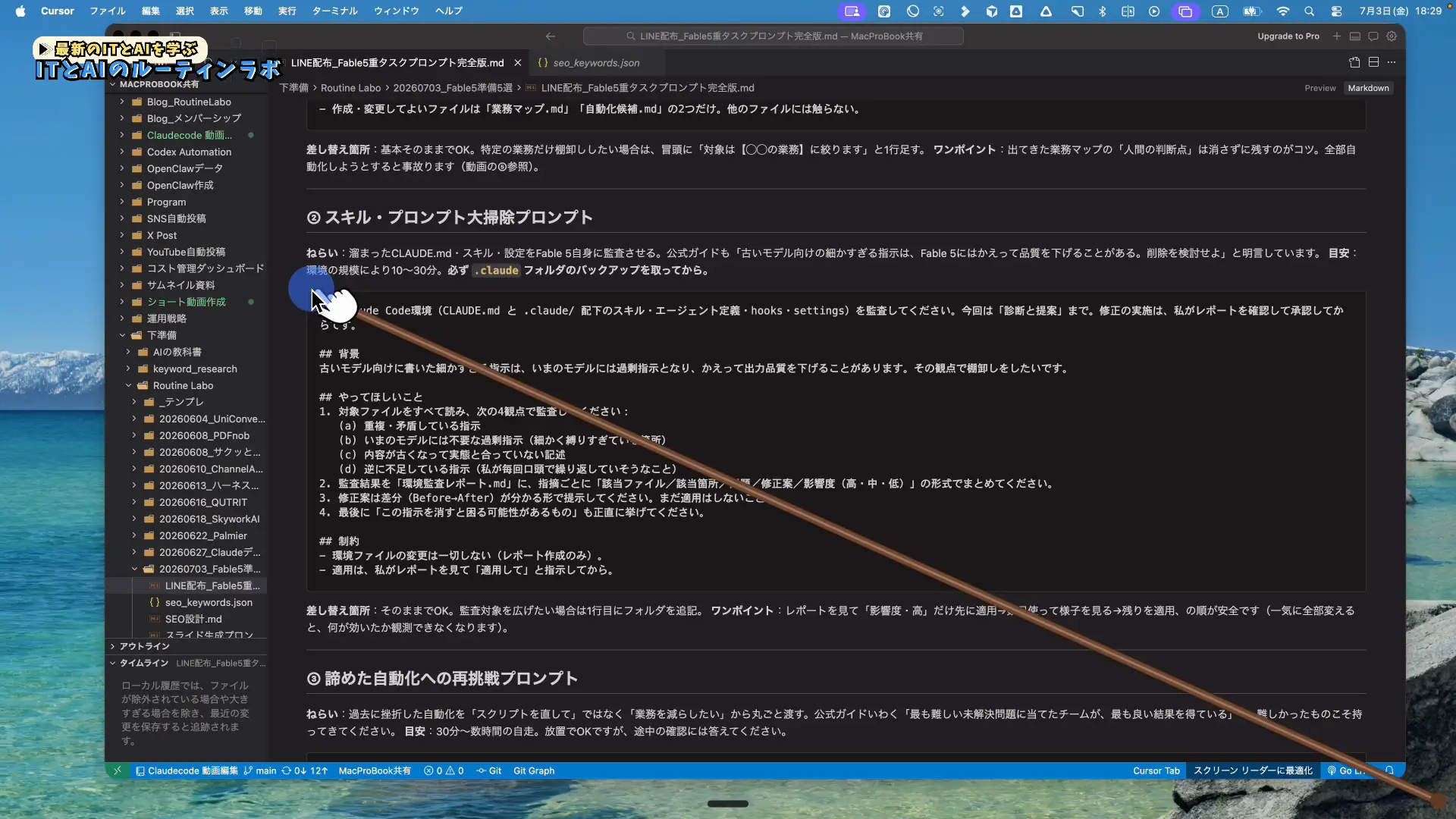Click the Google Drive menu bar icon
The width and height of the screenshot is (1456, 819).
pos(1046,11)
